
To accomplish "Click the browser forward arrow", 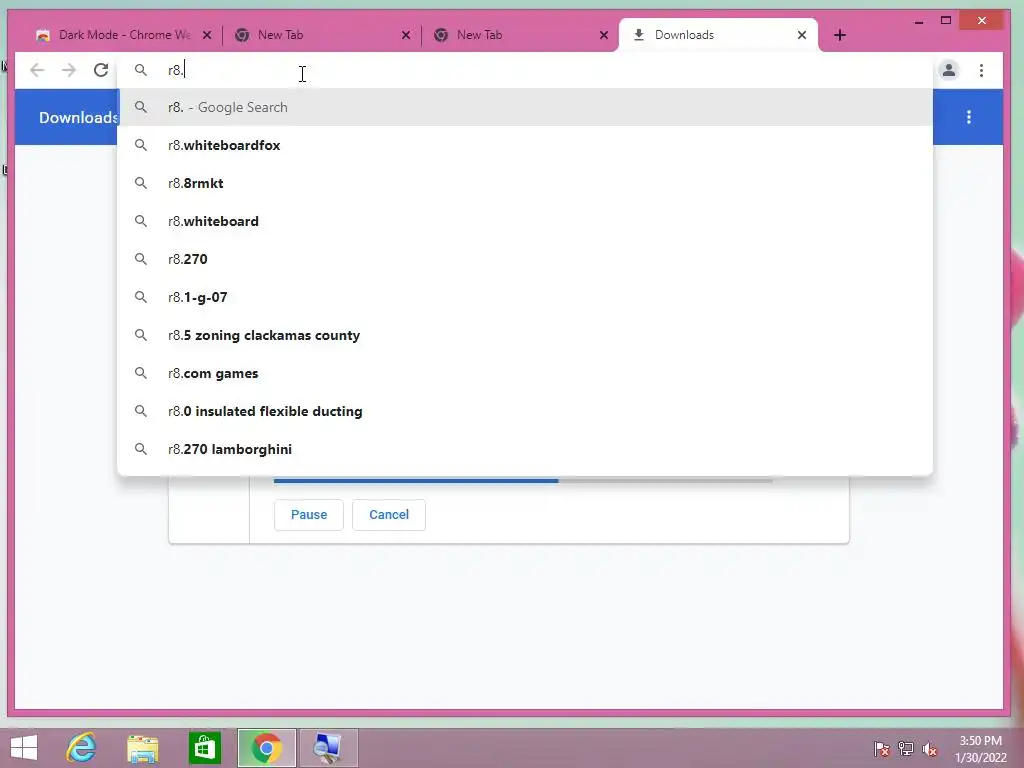I will pyautogui.click(x=69, y=70).
